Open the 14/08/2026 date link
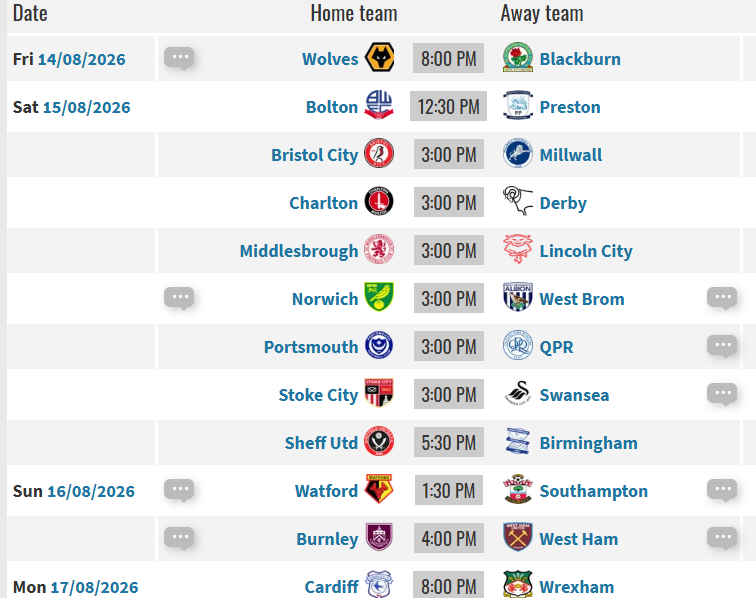This screenshot has height=598, width=756. pyautogui.click(x=81, y=59)
